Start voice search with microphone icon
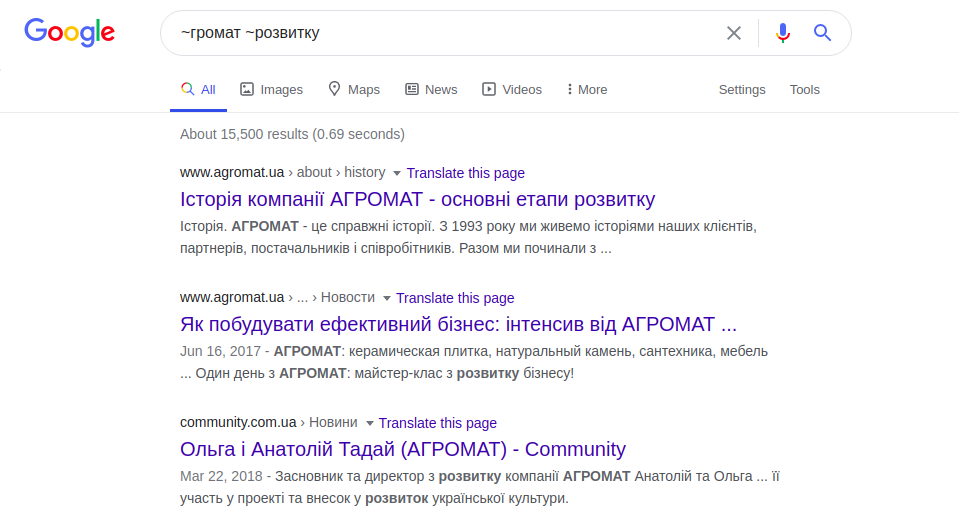Image resolution: width=959 pixels, height=527 pixels. tap(783, 33)
